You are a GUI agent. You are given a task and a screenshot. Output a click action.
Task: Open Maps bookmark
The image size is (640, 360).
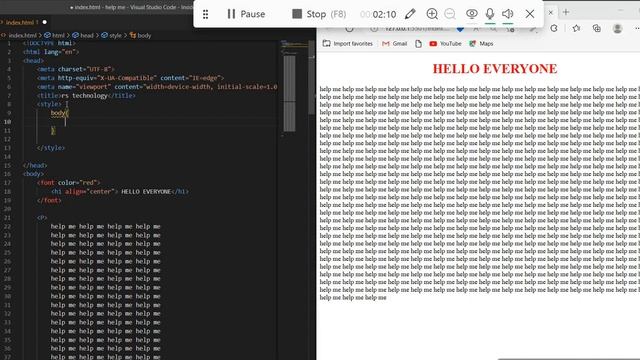pos(481,44)
